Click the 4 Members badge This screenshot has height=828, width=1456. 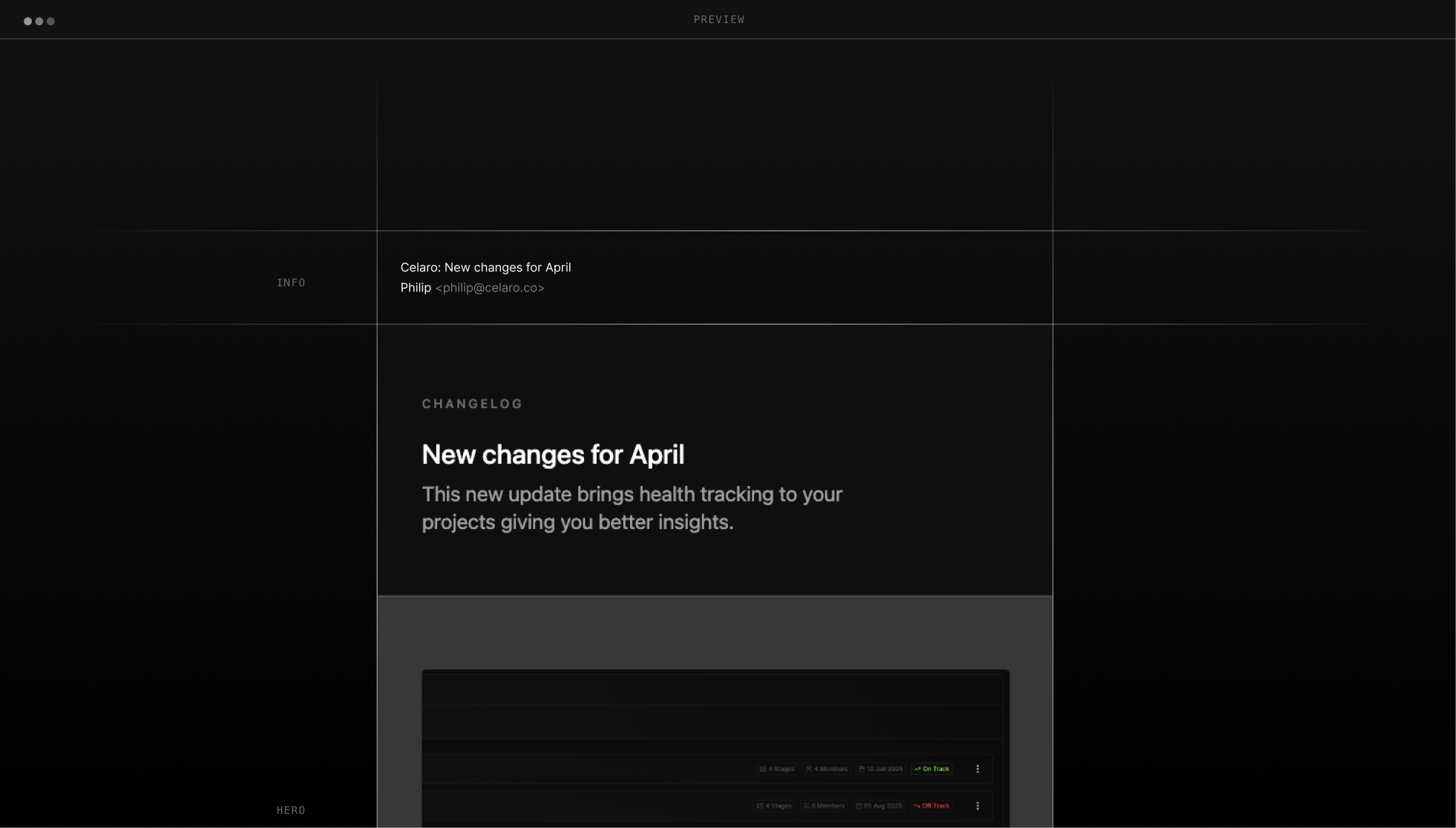tap(827, 769)
